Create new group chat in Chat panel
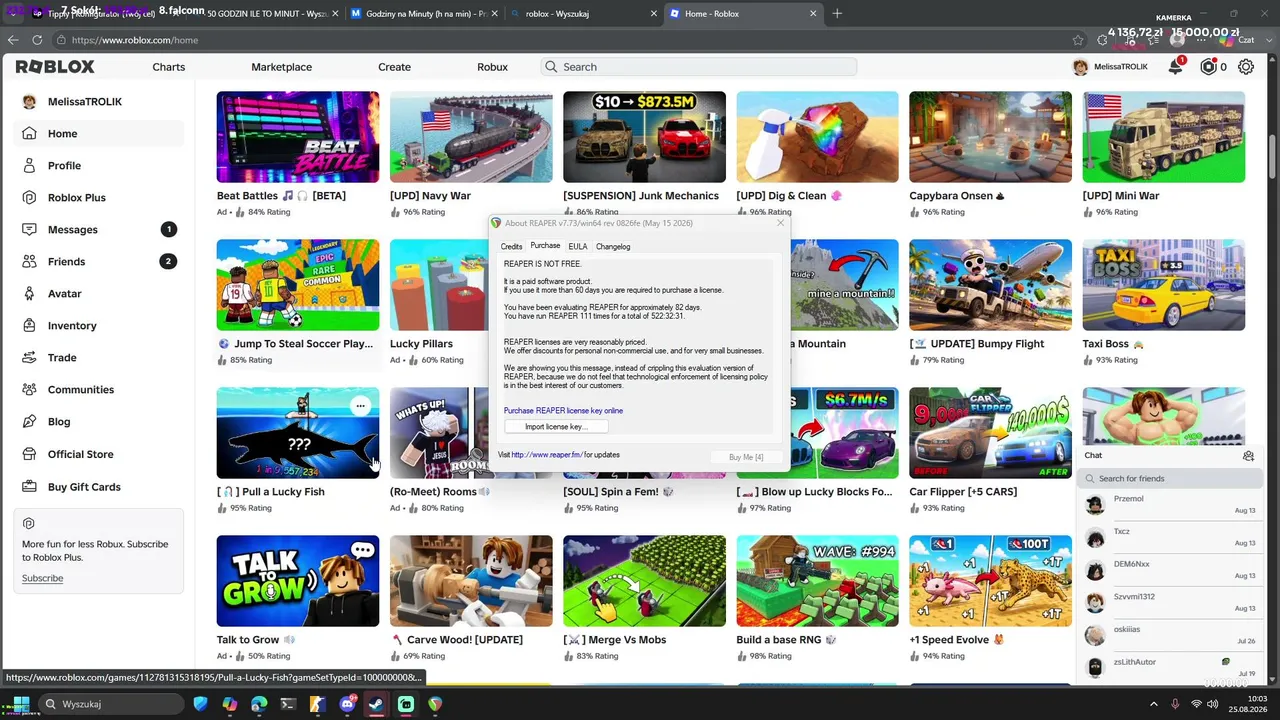This screenshot has height=720, width=1280. pos(1248,456)
